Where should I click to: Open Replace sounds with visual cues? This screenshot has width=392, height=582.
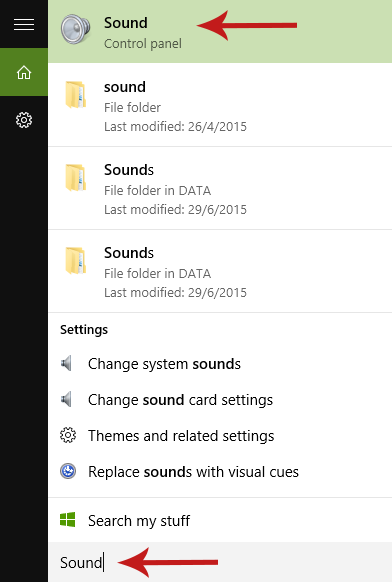[x=220, y=472]
